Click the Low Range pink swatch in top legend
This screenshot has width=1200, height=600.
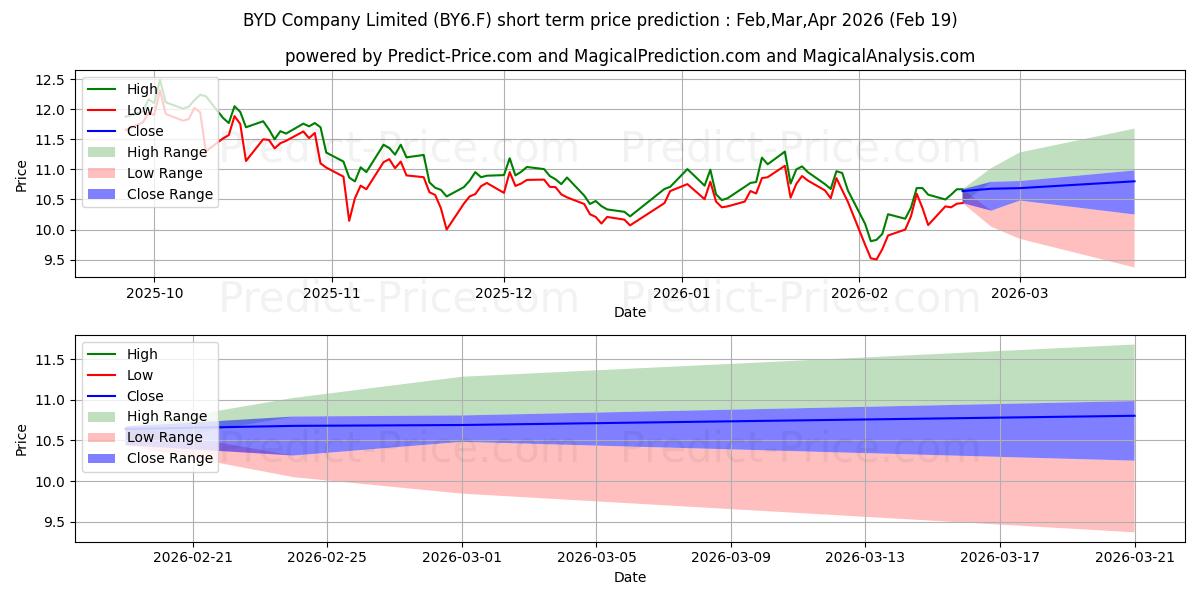[x=104, y=173]
